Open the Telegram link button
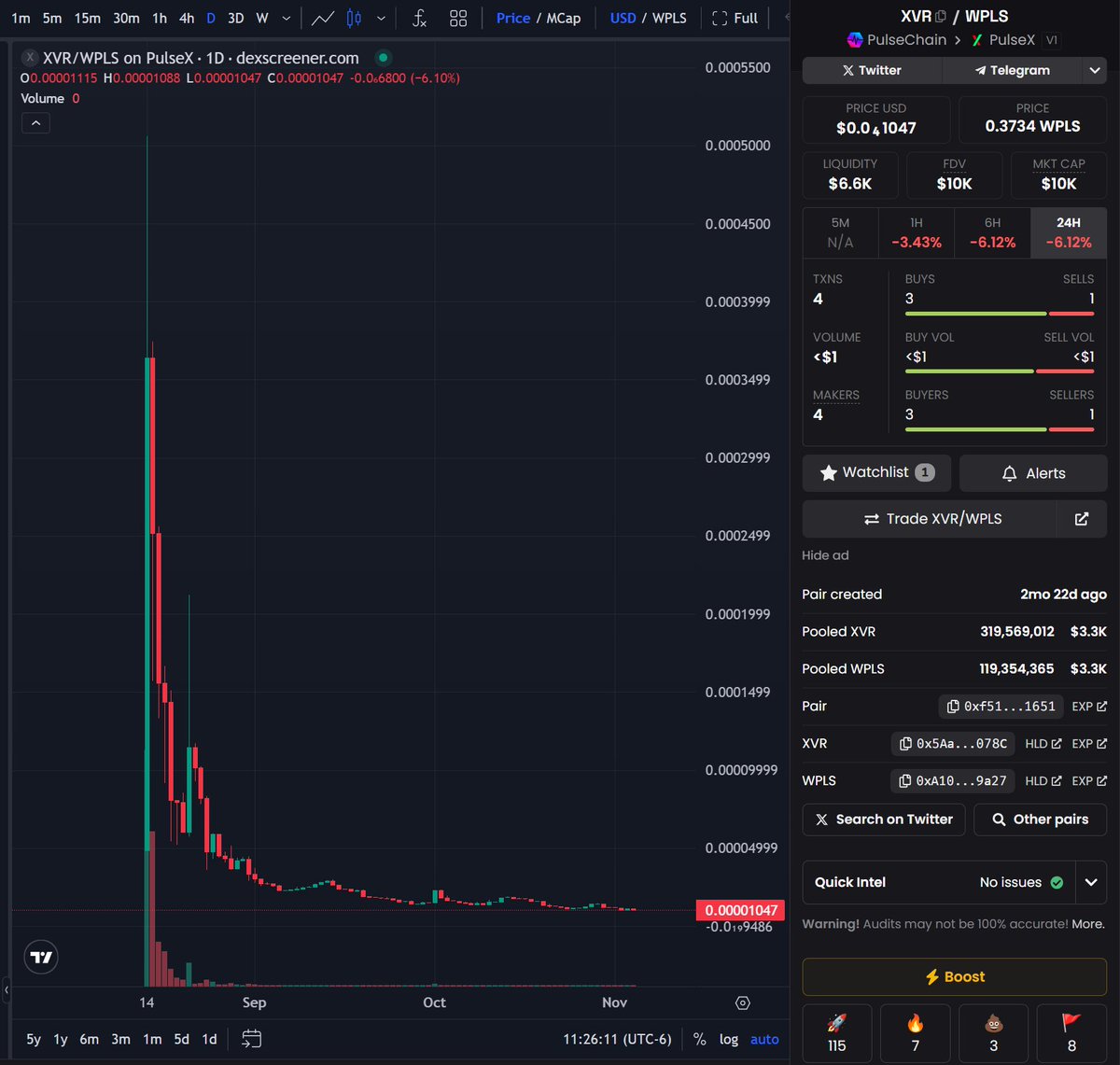The height and width of the screenshot is (1065, 1120). coord(1013,70)
